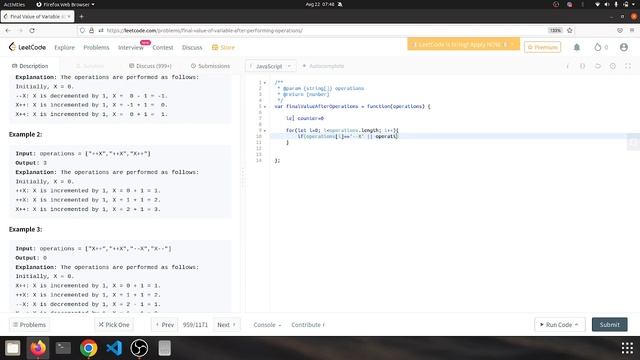Go to the Next problem
Viewport: 640px width, 360px height.
227,324
